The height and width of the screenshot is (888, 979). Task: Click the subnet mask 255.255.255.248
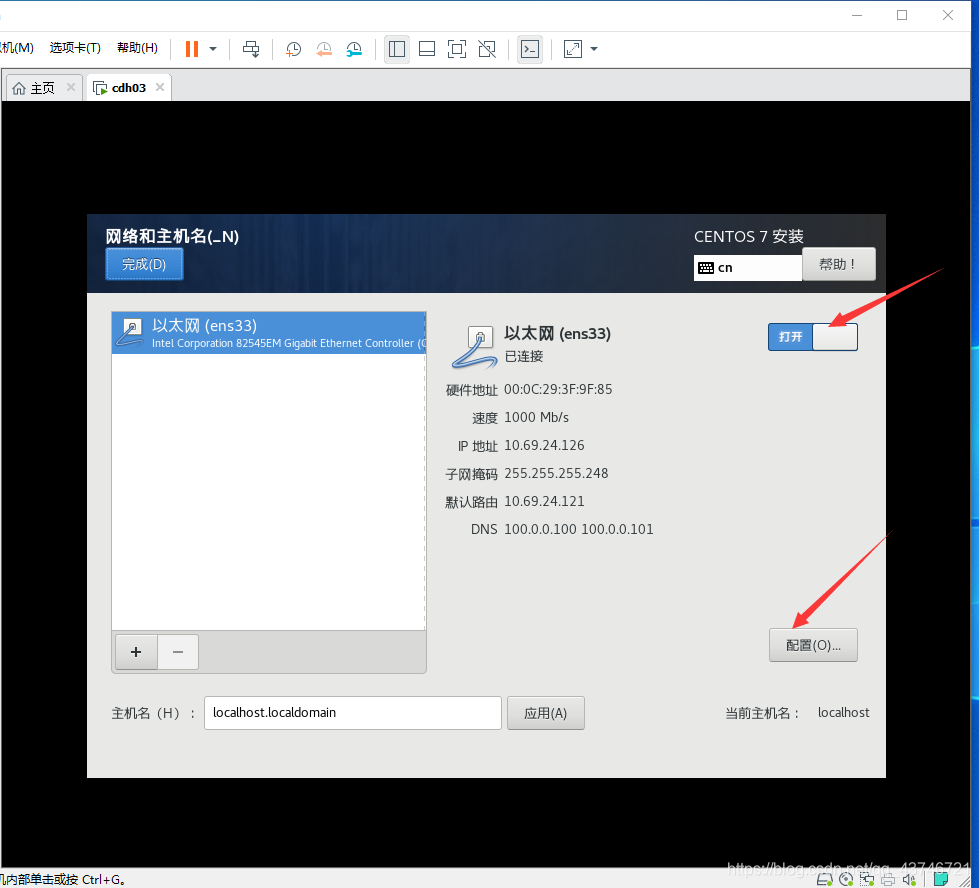[x=556, y=473]
